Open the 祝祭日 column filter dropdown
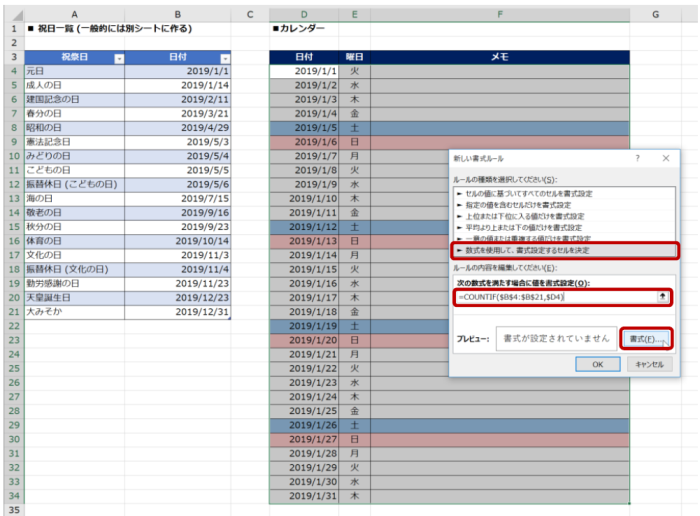700x516 pixels. [120, 58]
